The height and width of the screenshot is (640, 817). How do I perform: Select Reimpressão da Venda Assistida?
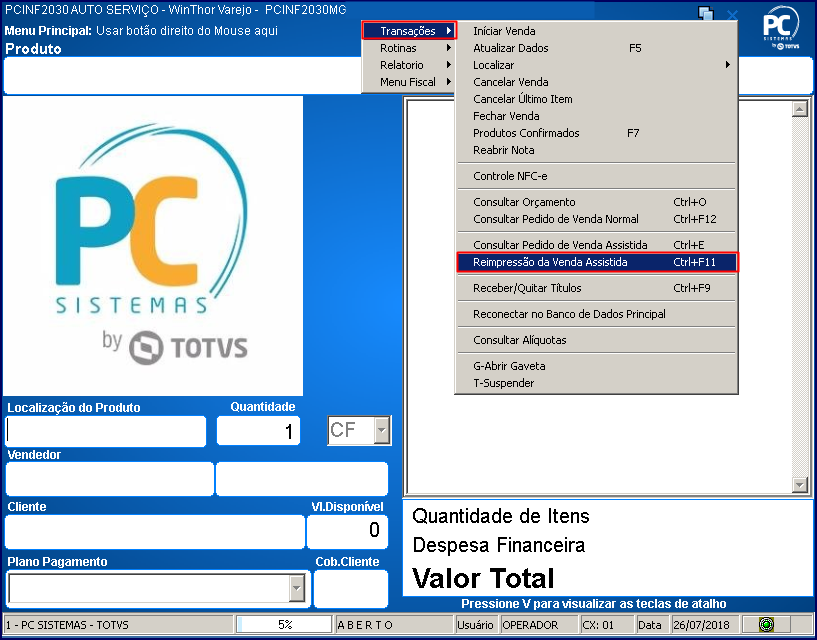coord(597,262)
